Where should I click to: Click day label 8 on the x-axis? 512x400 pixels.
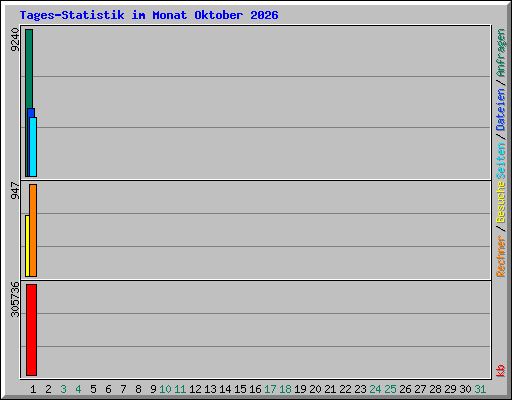[x=138, y=389]
